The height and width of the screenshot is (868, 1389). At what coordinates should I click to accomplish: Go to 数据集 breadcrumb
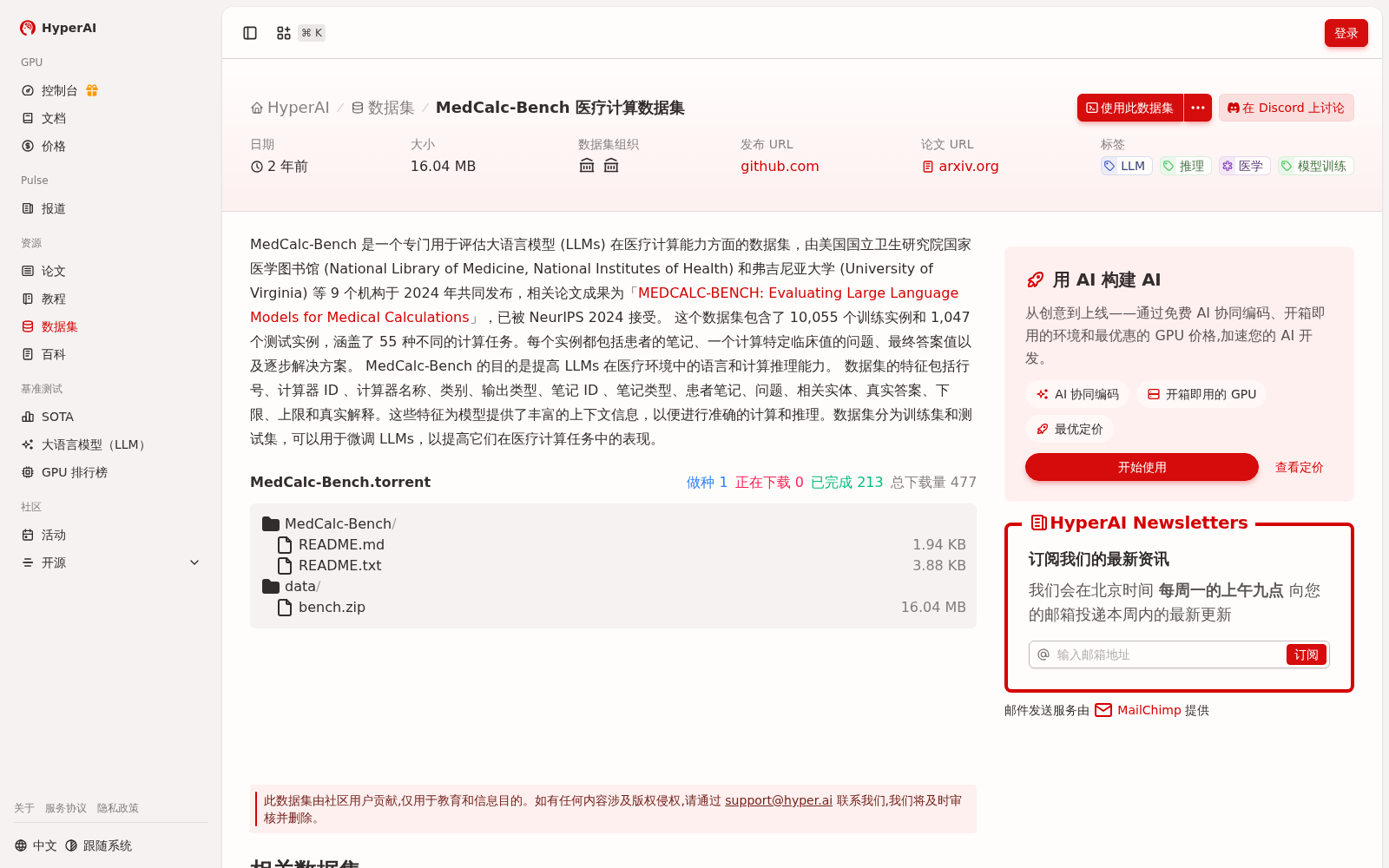[x=383, y=108]
